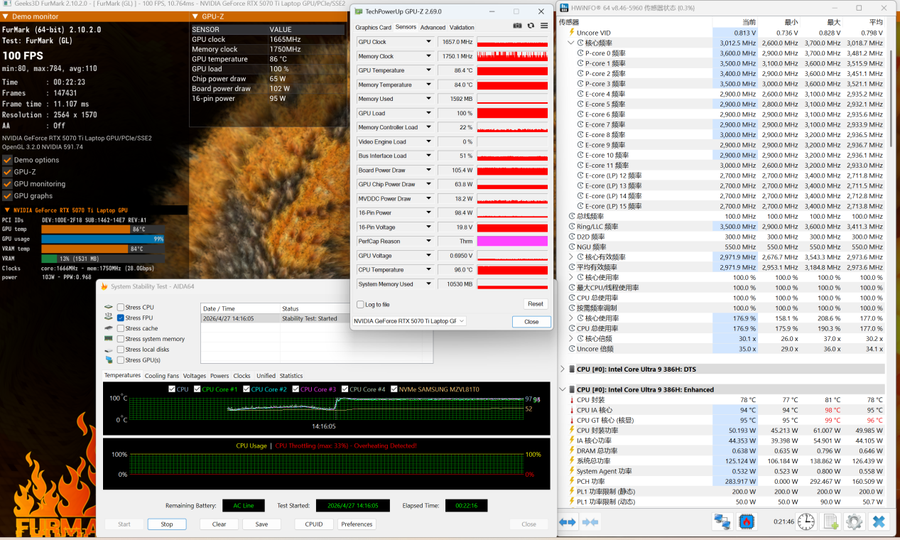Toggle GPU-Z Log to file checkbox

click(360, 305)
